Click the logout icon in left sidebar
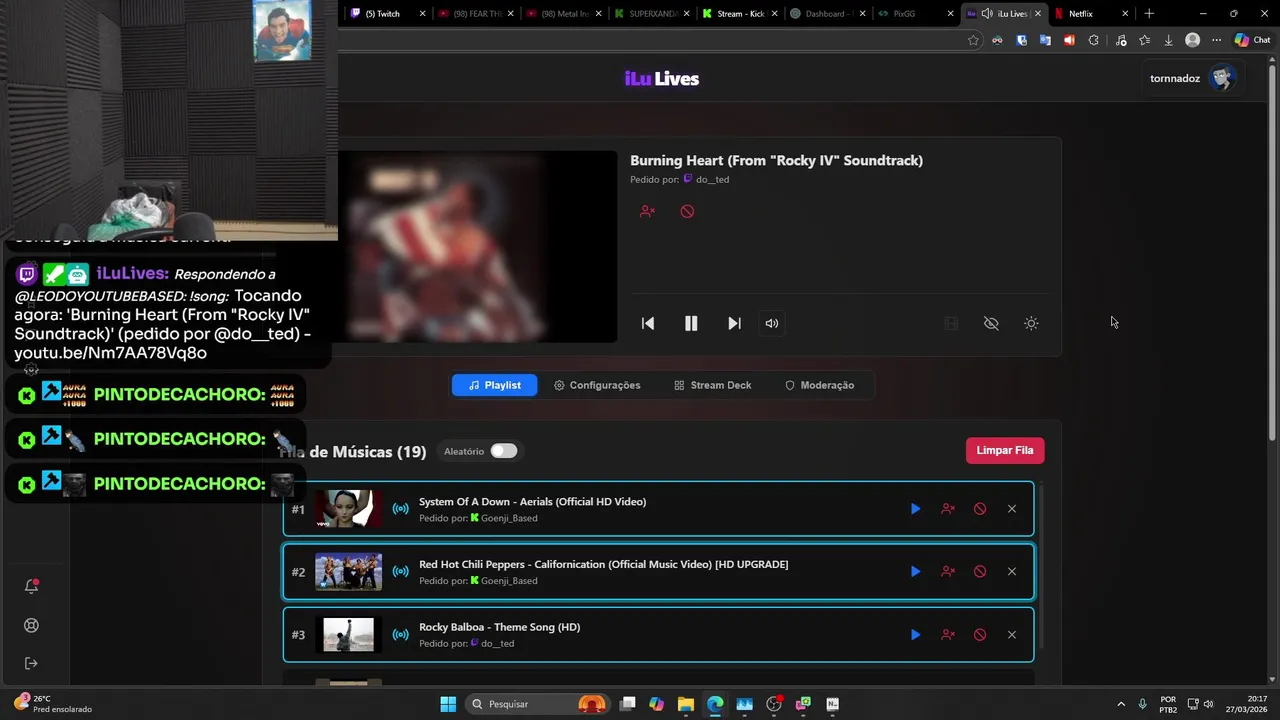Image resolution: width=1280 pixels, height=720 pixels. tap(31, 663)
